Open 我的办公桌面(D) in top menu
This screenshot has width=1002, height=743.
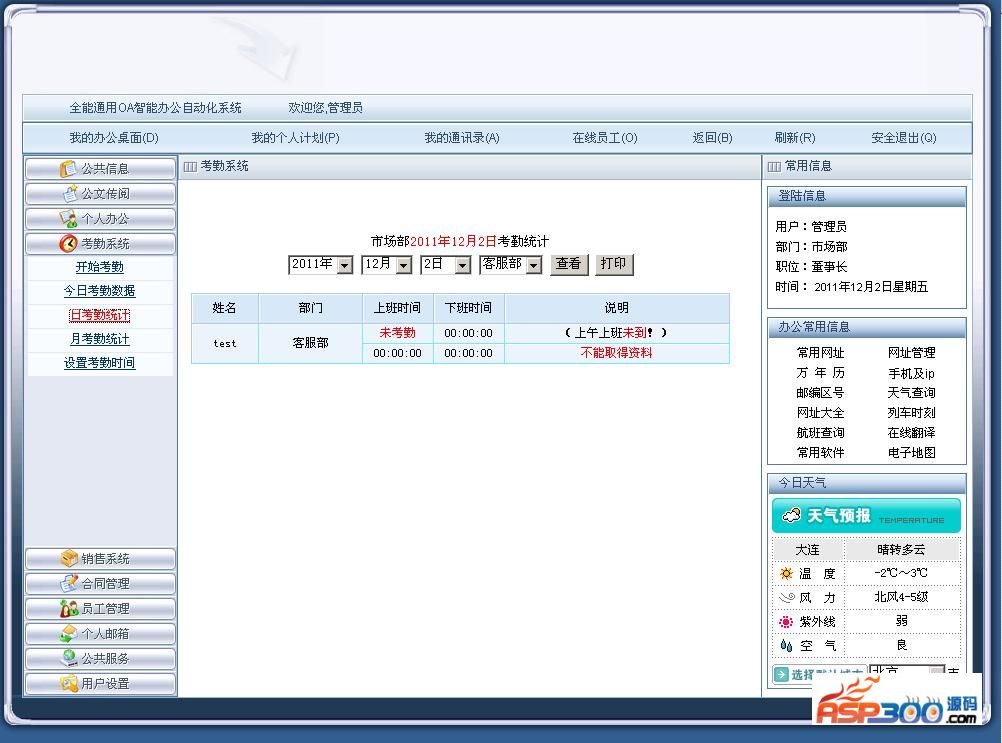pyautogui.click(x=114, y=138)
